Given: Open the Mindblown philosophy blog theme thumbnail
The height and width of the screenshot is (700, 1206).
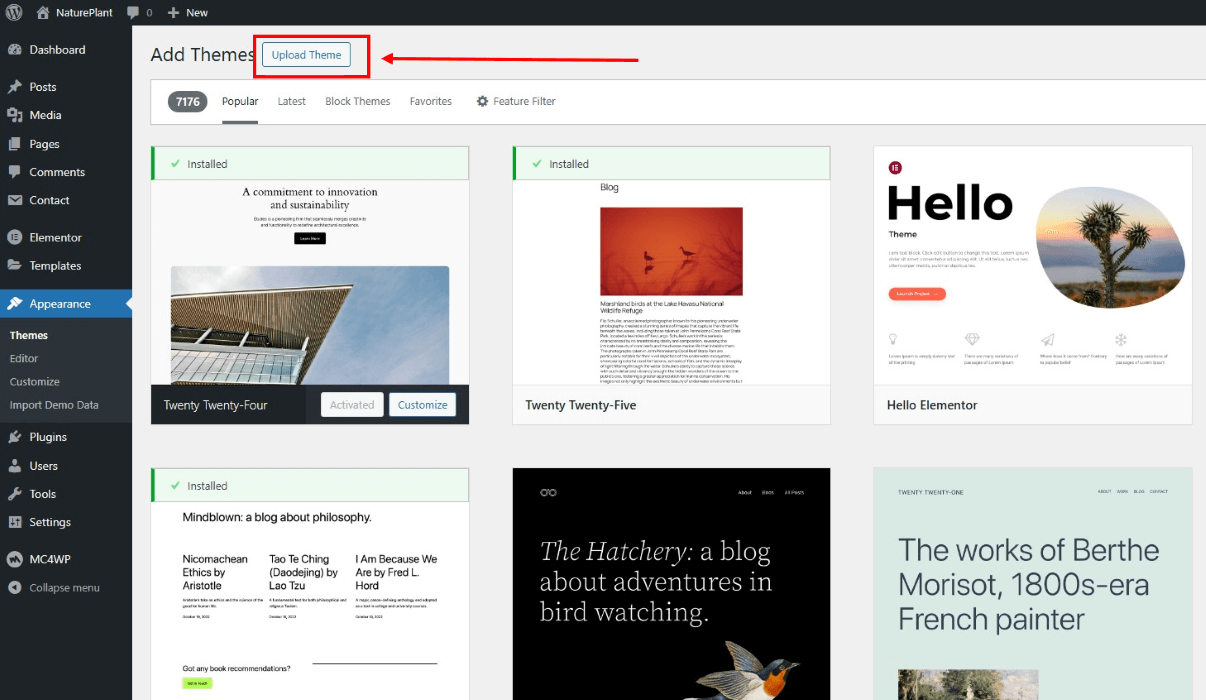Looking at the screenshot, I should click(310, 602).
